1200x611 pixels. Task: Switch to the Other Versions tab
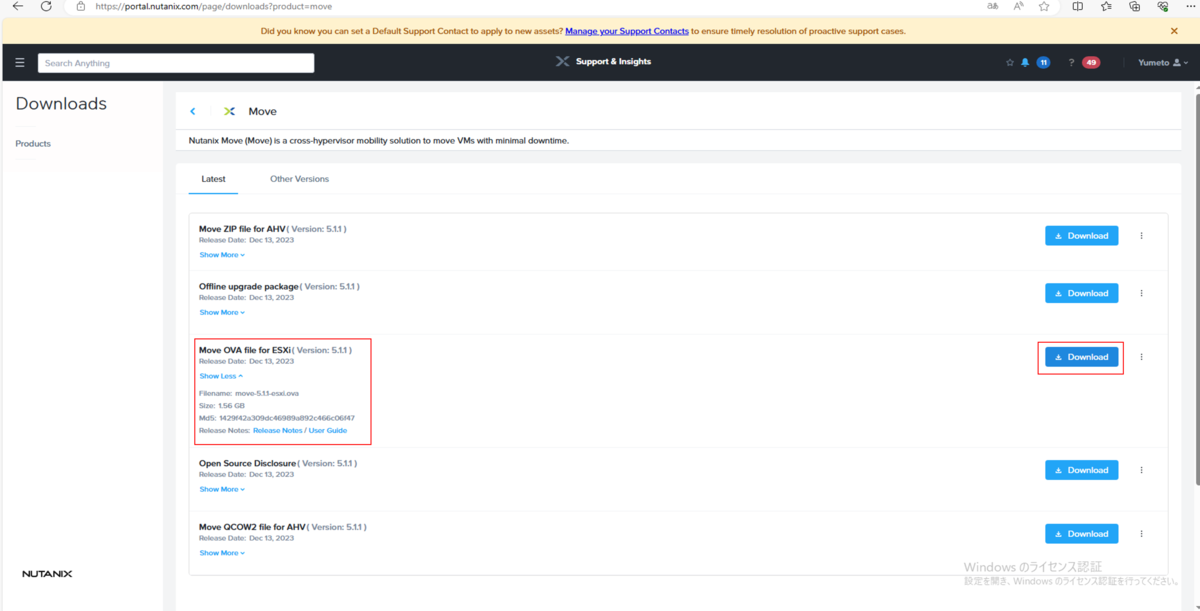click(299, 179)
